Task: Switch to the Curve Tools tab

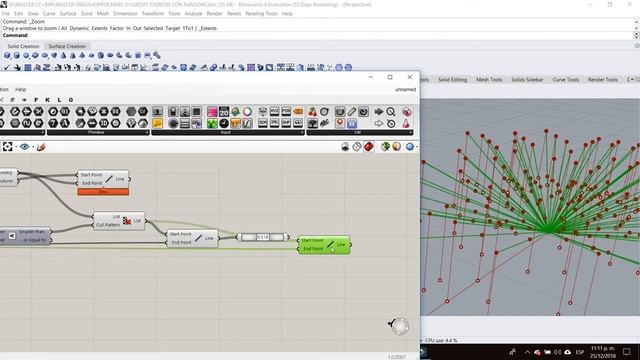Action: (x=566, y=80)
